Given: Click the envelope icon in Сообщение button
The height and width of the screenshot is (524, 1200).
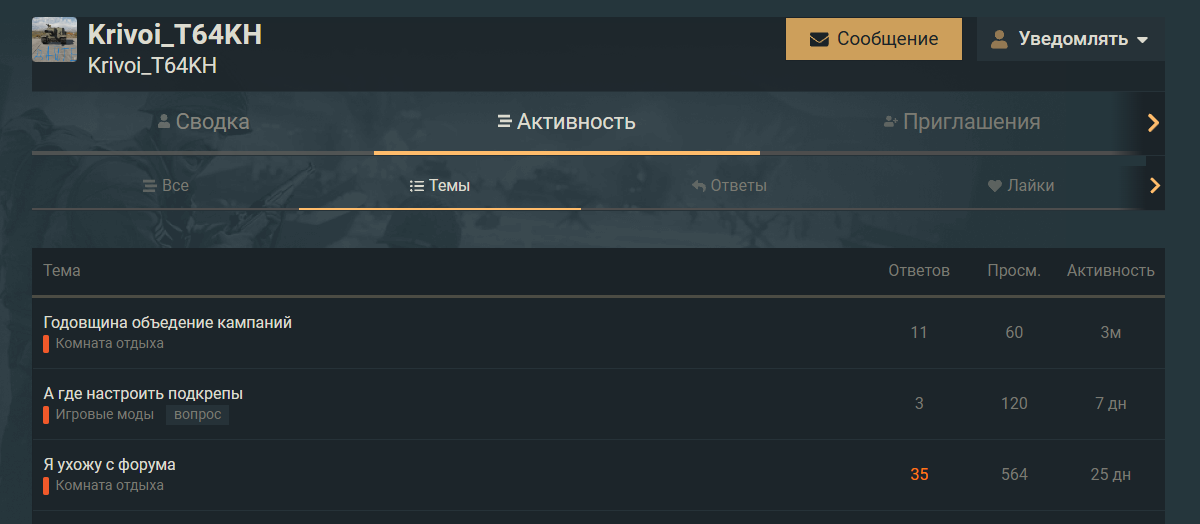Looking at the screenshot, I should 819,39.
